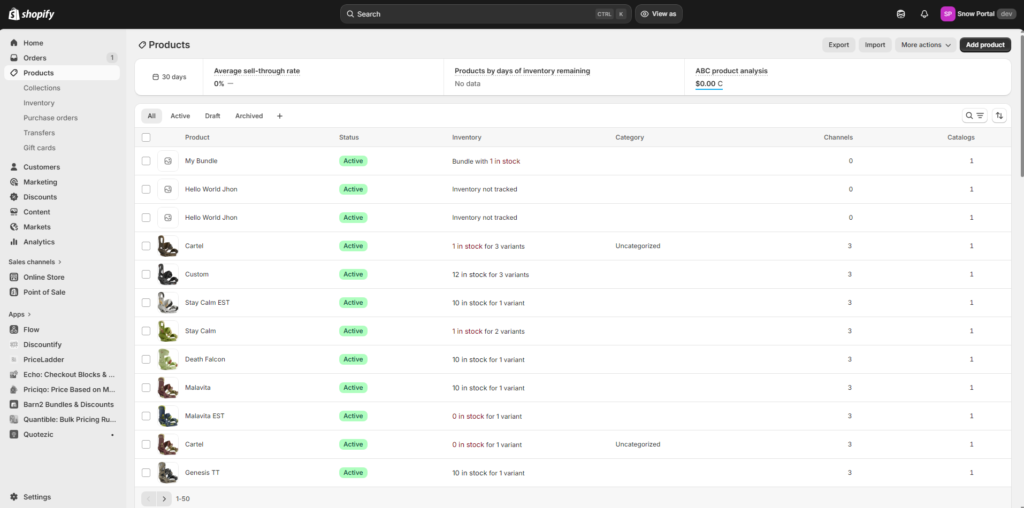This screenshot has height=508, width=1024.
Task: Select the Death Falcon product checkbox
Action: pos(146,359)
